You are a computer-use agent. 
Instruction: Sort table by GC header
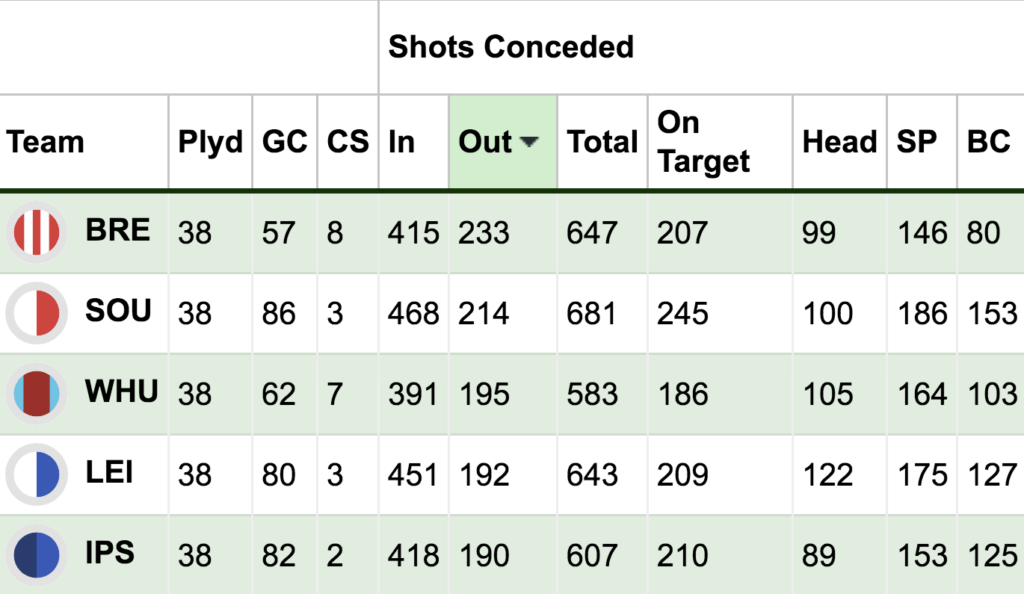[x=284, y=142]
